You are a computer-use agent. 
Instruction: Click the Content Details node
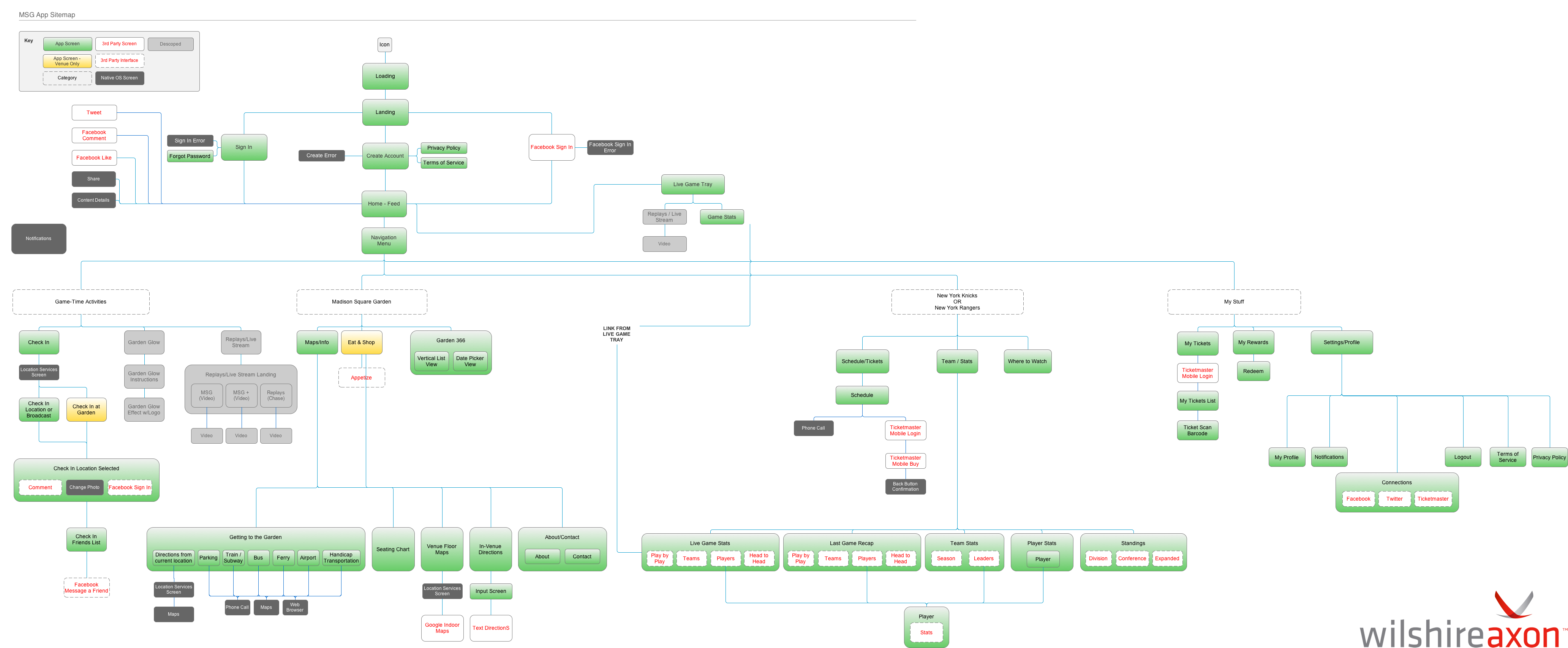94,200
